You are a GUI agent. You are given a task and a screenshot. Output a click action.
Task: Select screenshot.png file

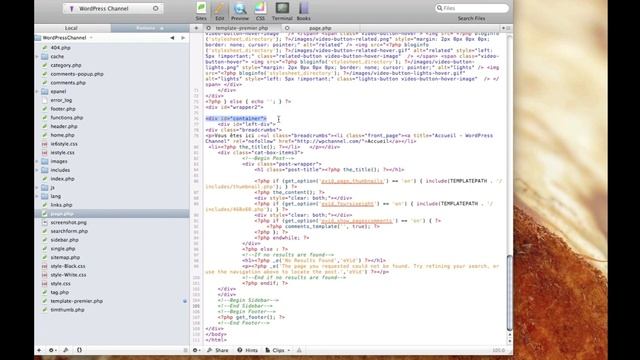69,222
